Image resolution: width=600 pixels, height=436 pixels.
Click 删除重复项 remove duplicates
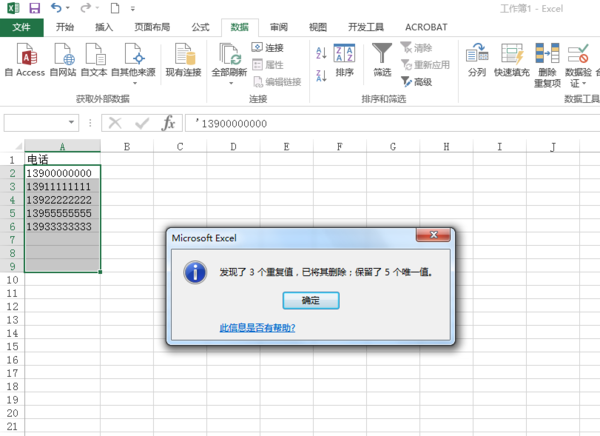547,65
